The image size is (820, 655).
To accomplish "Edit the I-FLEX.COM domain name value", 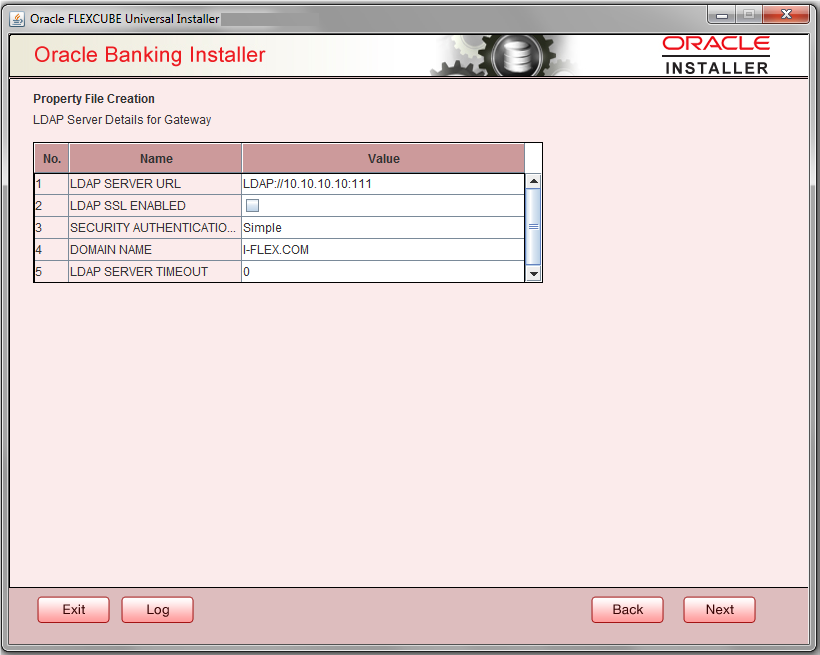I will point(383,250).
